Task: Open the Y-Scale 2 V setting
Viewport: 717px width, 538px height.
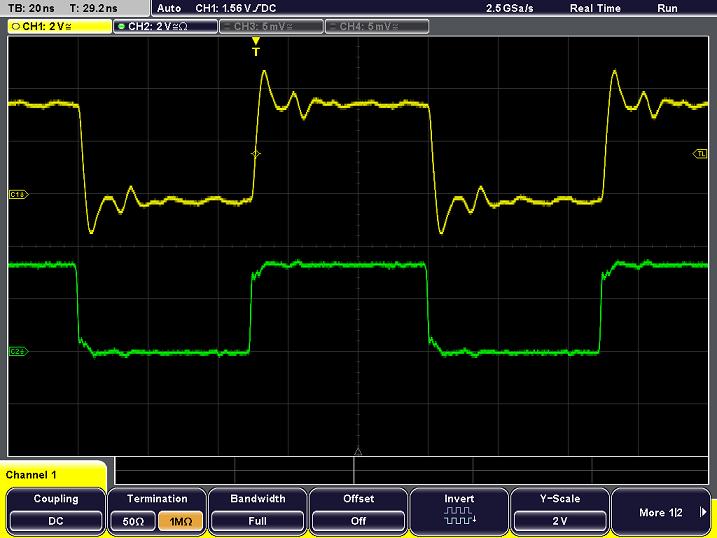Action: pos(559,519)
